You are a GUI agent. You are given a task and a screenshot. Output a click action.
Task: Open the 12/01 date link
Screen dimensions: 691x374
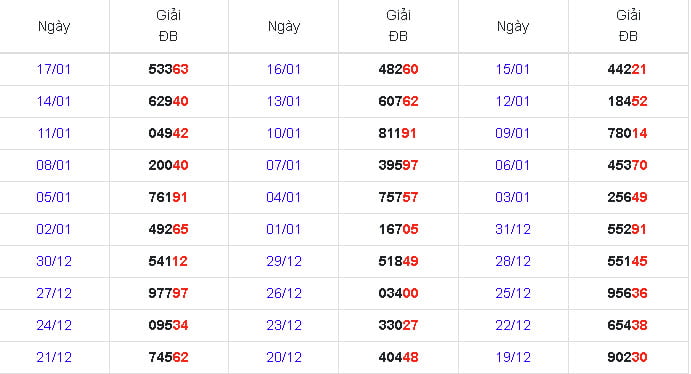513,101
